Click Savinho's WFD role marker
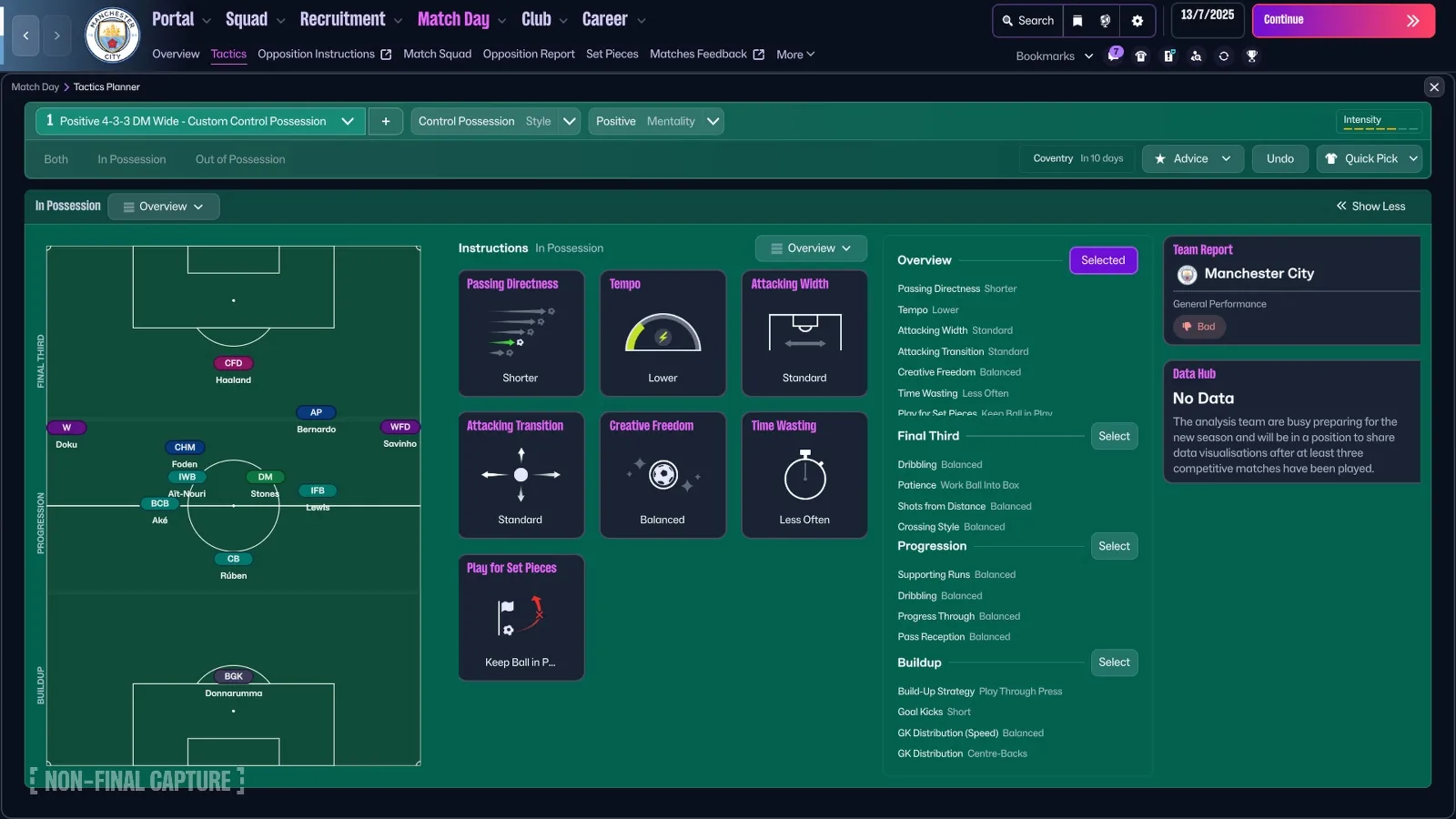Viewport: 1456px width, 819px height. click(399, 427)
